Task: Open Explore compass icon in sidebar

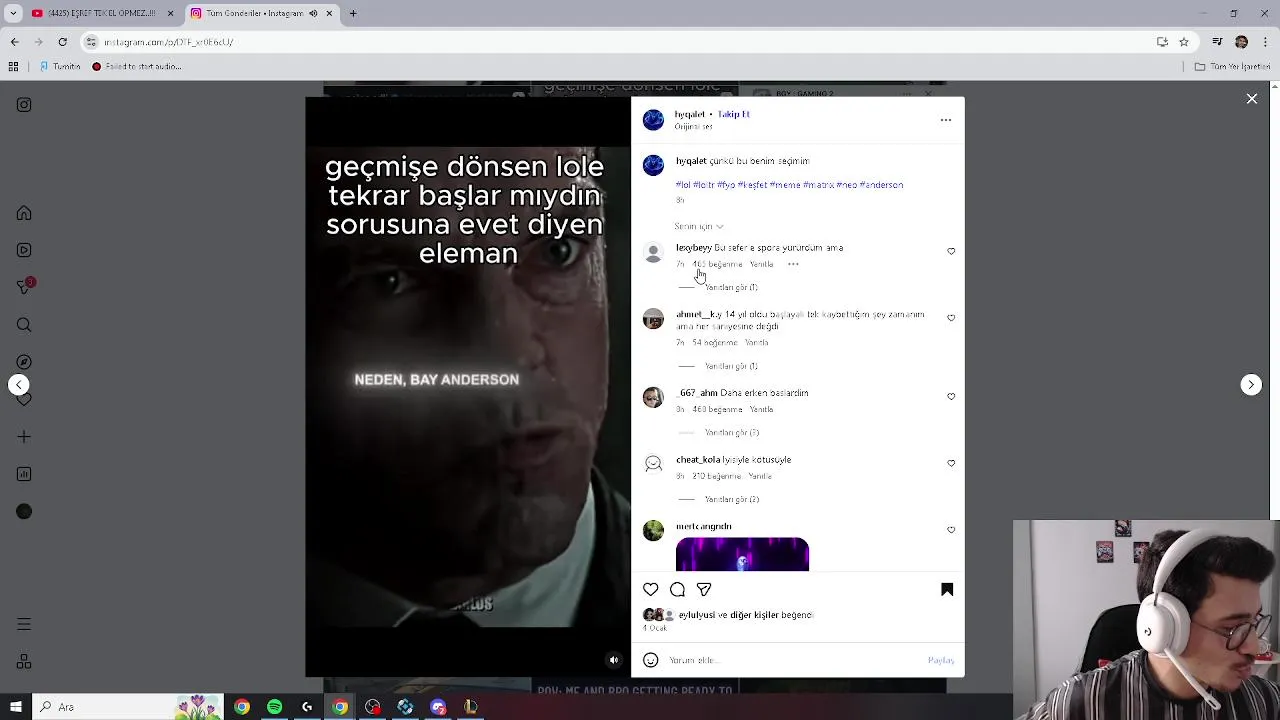Action: click(24, 362)
